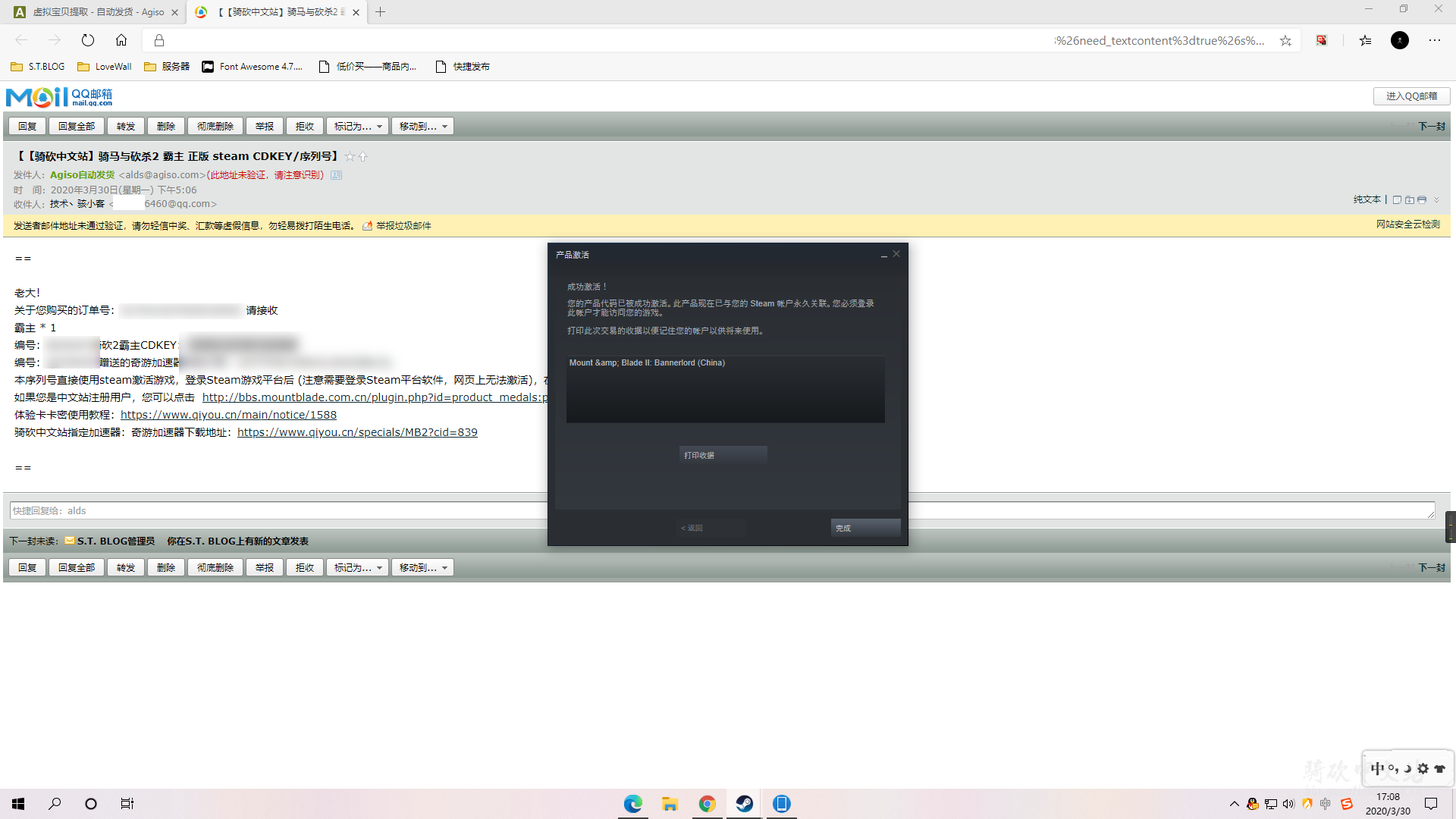
Task: Open the QQ penguin tray icon
Action: [1253, 804]
